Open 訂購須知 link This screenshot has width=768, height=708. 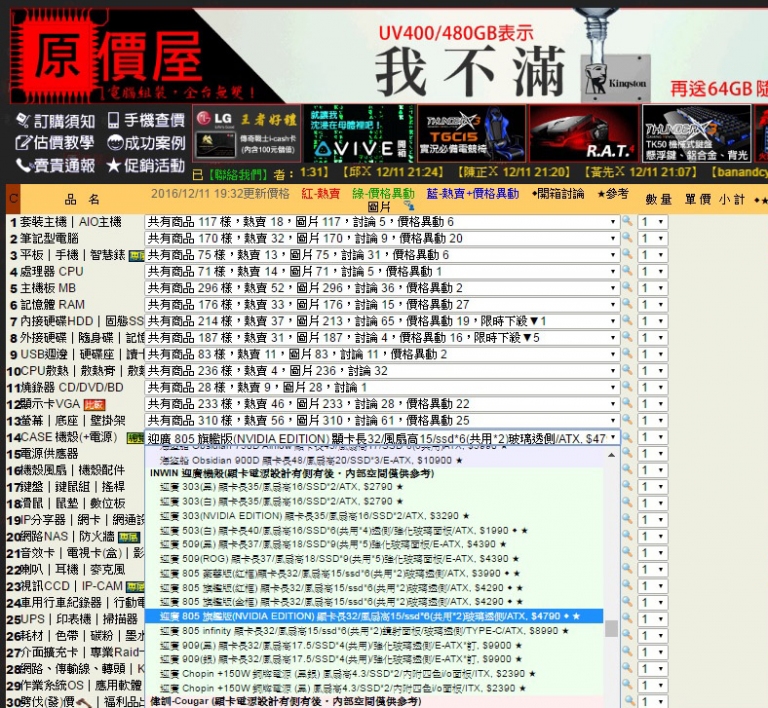(55, 120)
